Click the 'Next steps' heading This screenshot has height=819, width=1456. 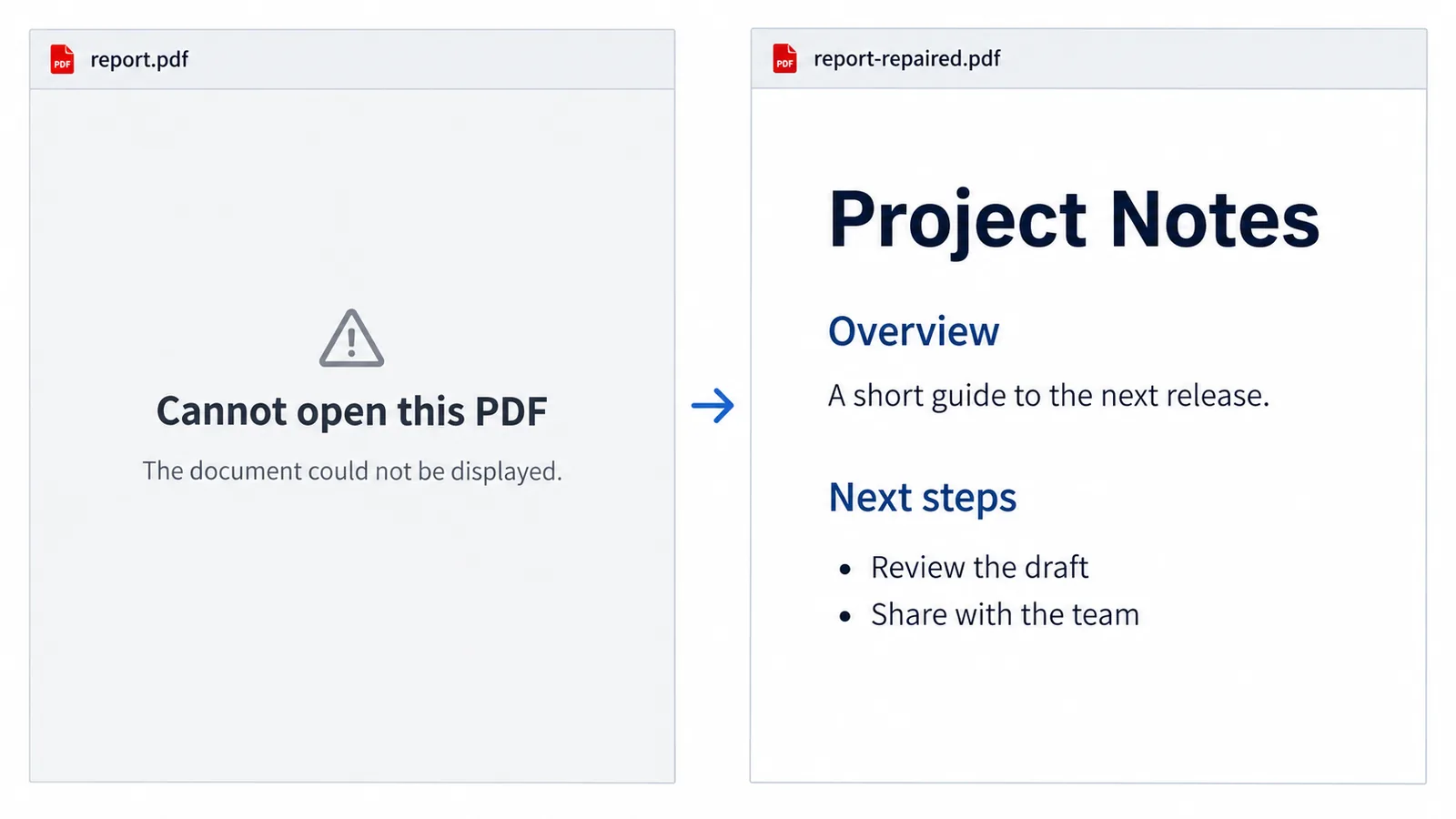923,499
